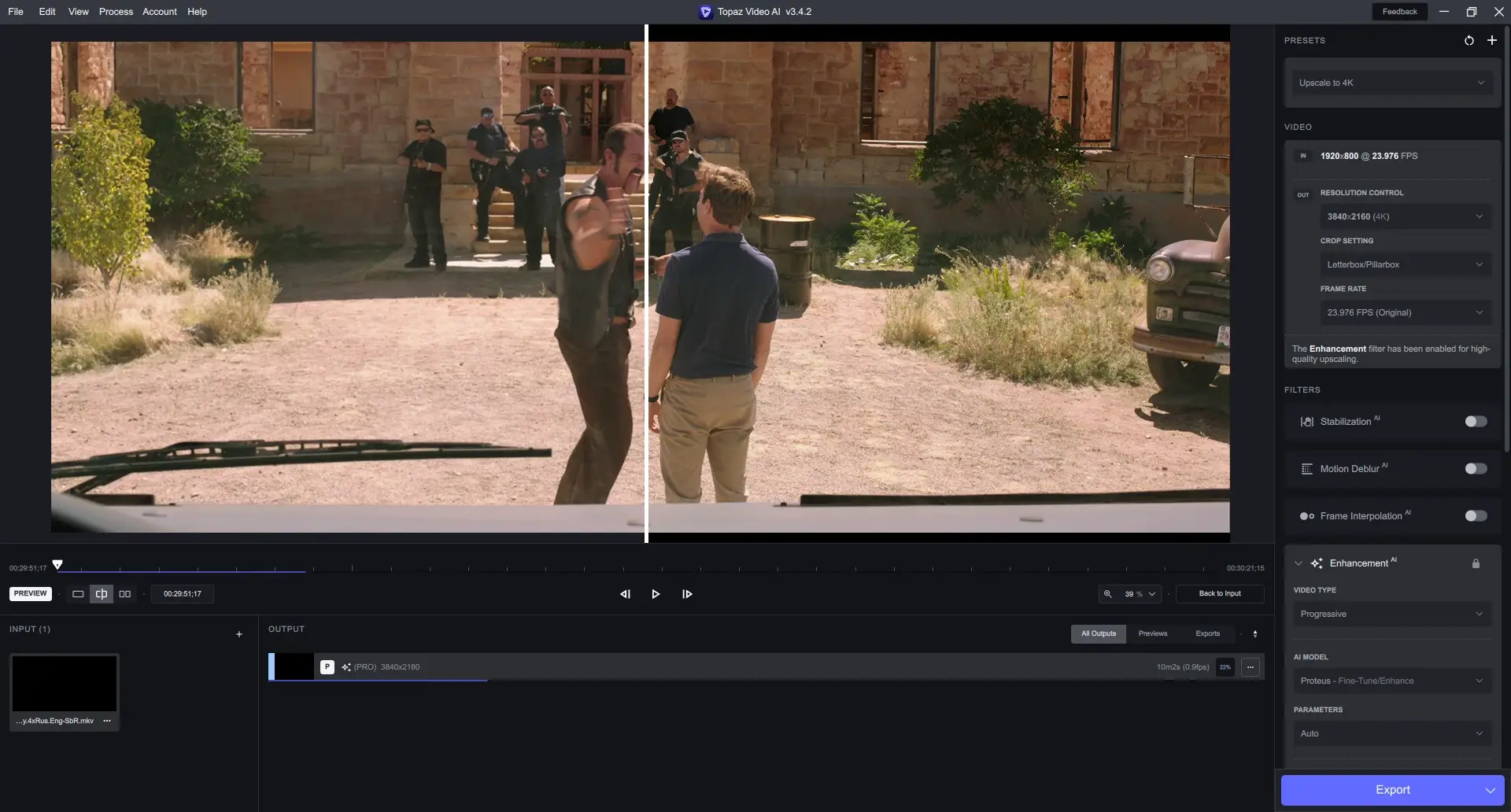Open the Progressive video type dropdown
Viewport: 1511px width, 812px height.
click(x=1392, y=614)
